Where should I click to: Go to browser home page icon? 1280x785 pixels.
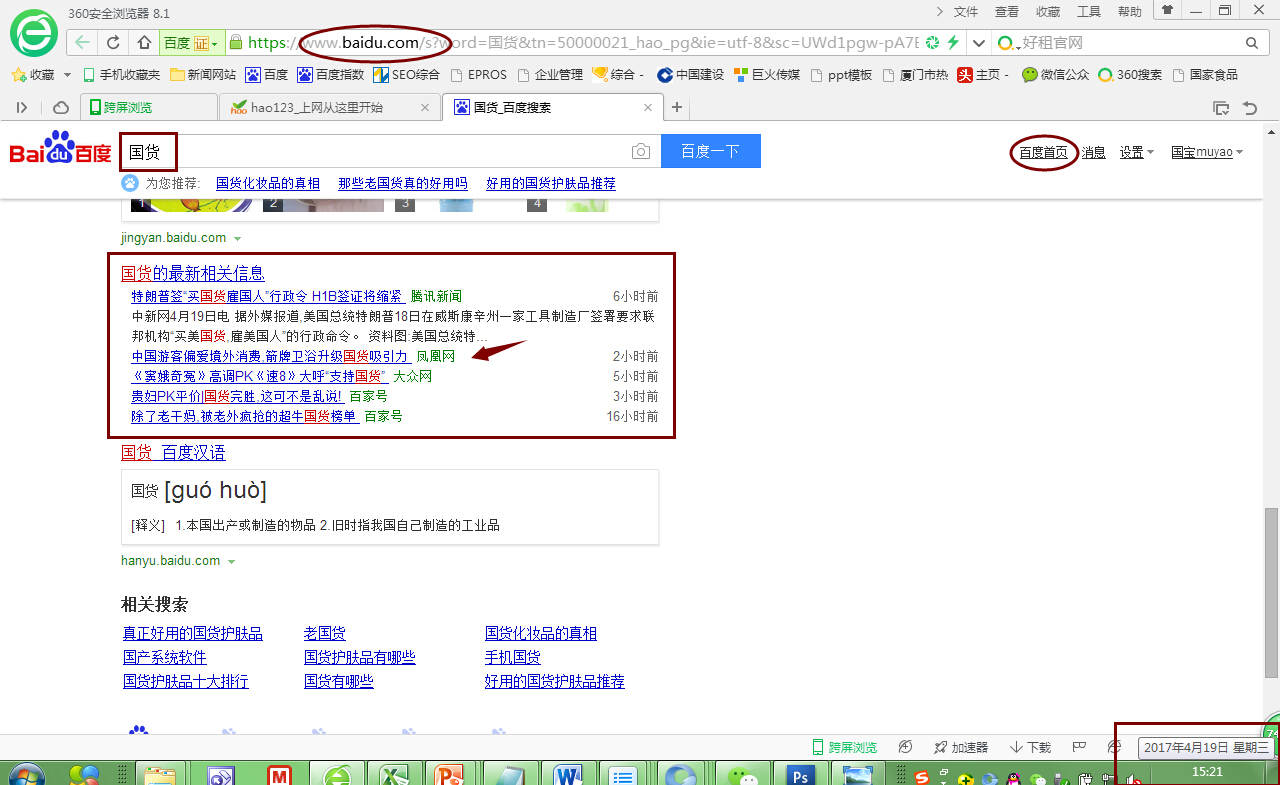pos(144,43)
